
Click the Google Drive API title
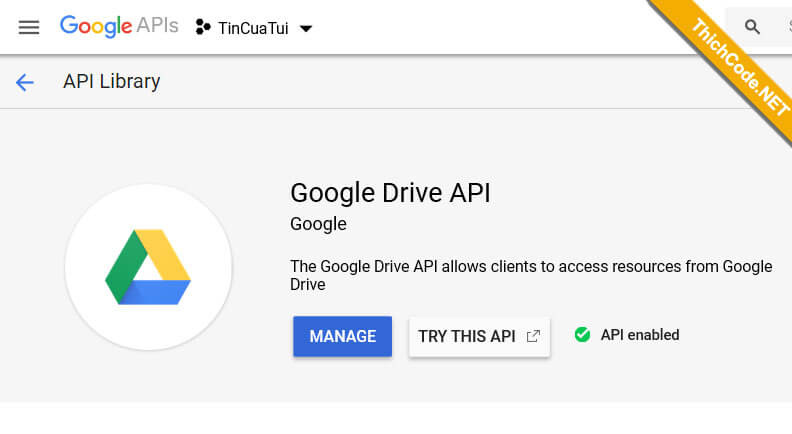(390, 193)
